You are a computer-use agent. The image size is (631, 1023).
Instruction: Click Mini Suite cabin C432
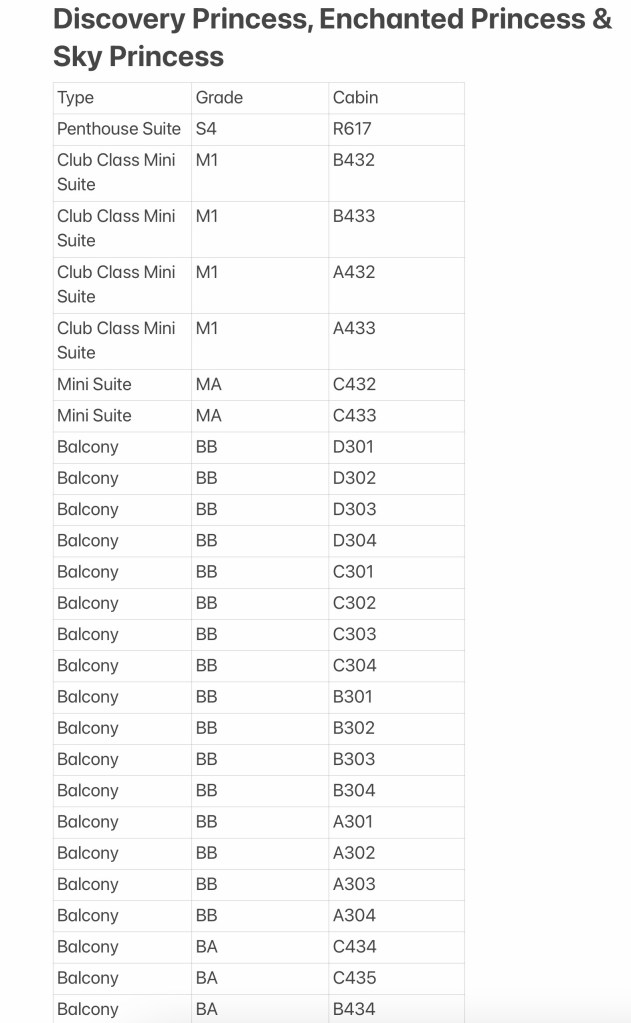pyautogui.click(x=354, y=384)
